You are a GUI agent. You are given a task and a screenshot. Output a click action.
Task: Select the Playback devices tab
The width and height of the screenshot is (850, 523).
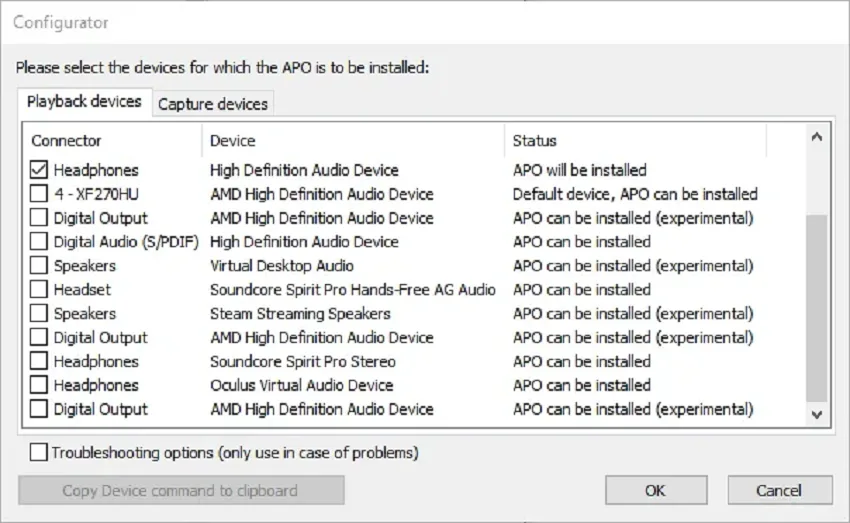click(x=85, y=101)
